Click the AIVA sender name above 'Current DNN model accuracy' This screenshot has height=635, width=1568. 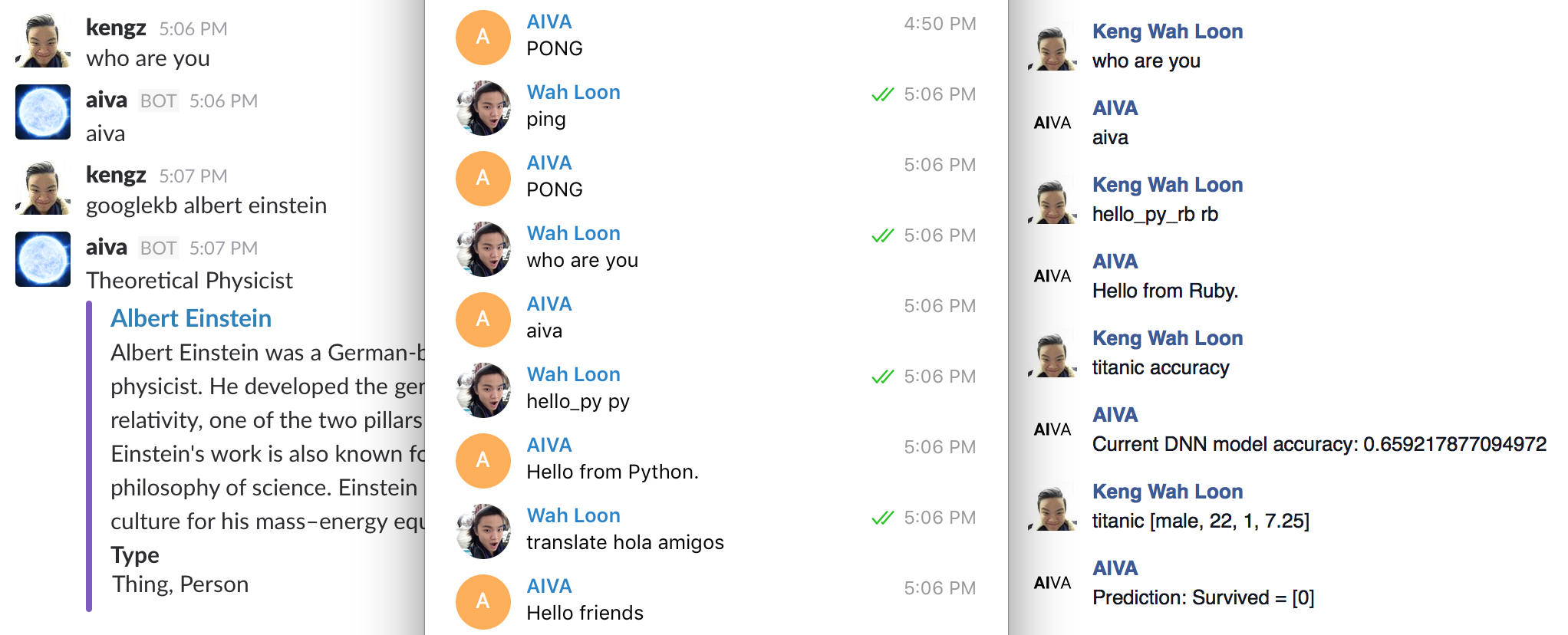pos(1115,415)
